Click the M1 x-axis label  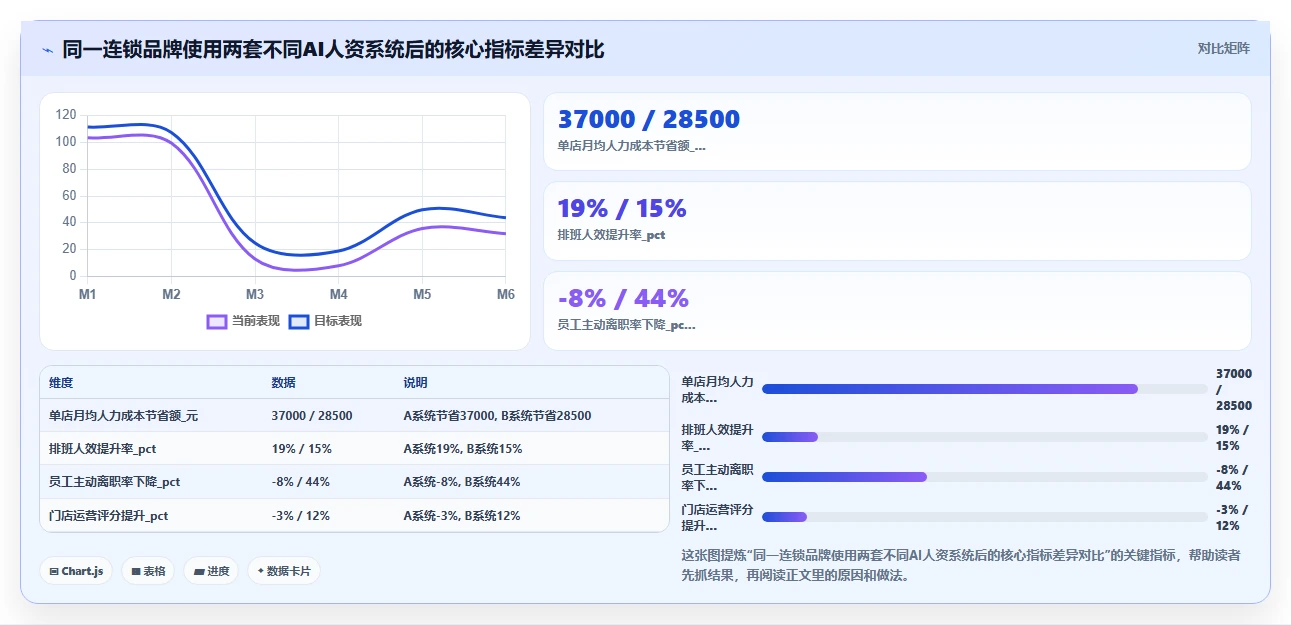click(87, 294)
